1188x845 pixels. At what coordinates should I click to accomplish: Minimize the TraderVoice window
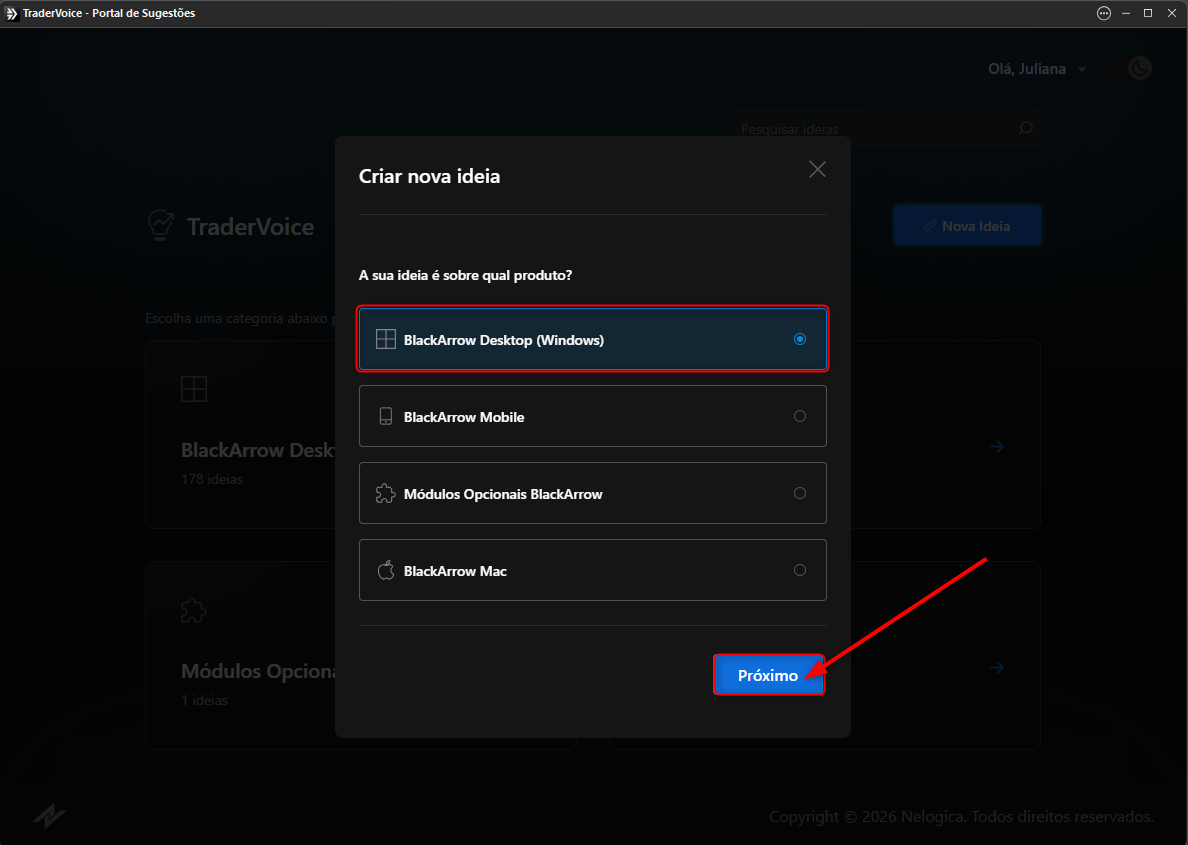point(1126,14)
